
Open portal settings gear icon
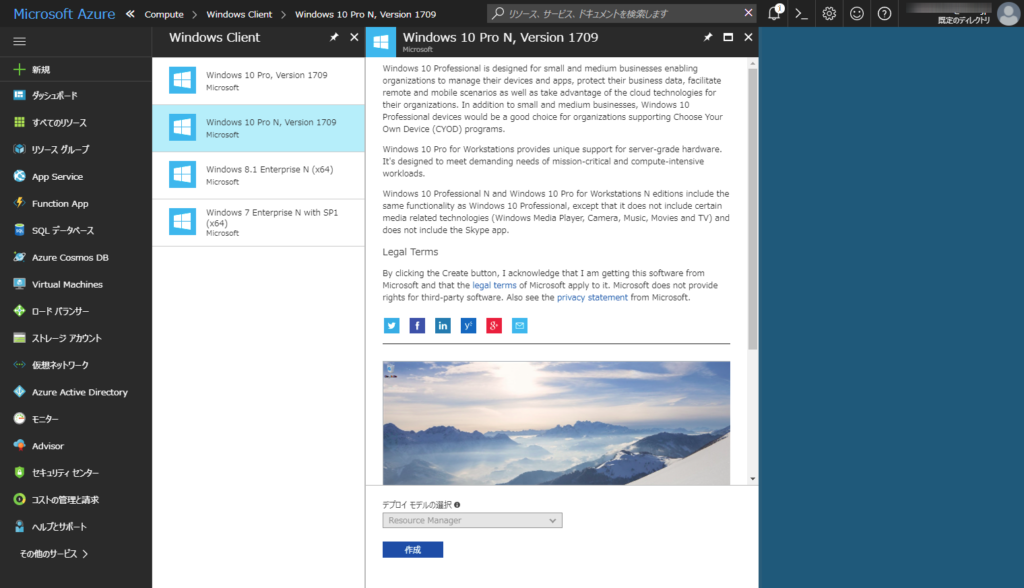829,13
